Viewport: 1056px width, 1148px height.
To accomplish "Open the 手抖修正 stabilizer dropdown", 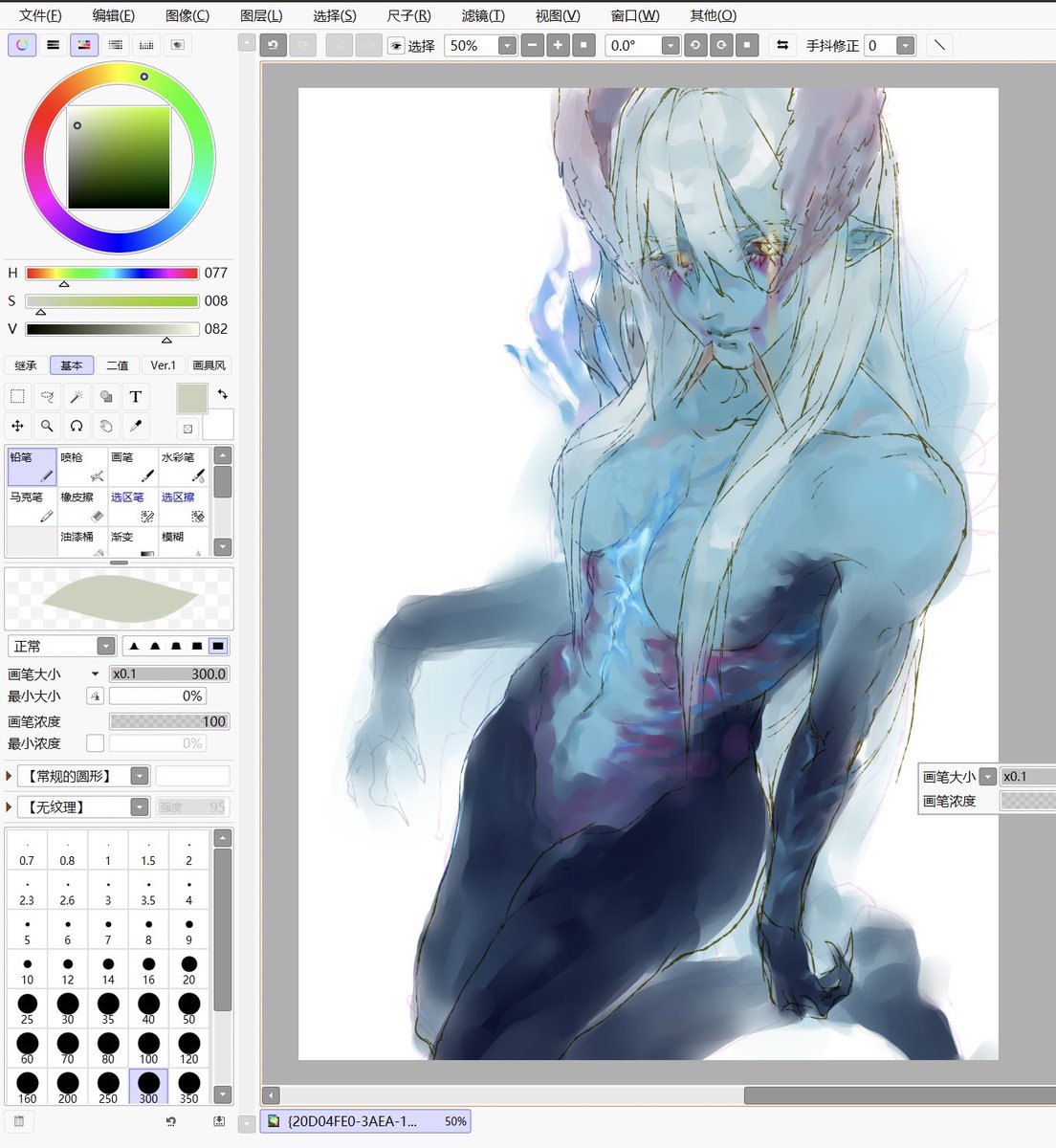I will (905, 45).
